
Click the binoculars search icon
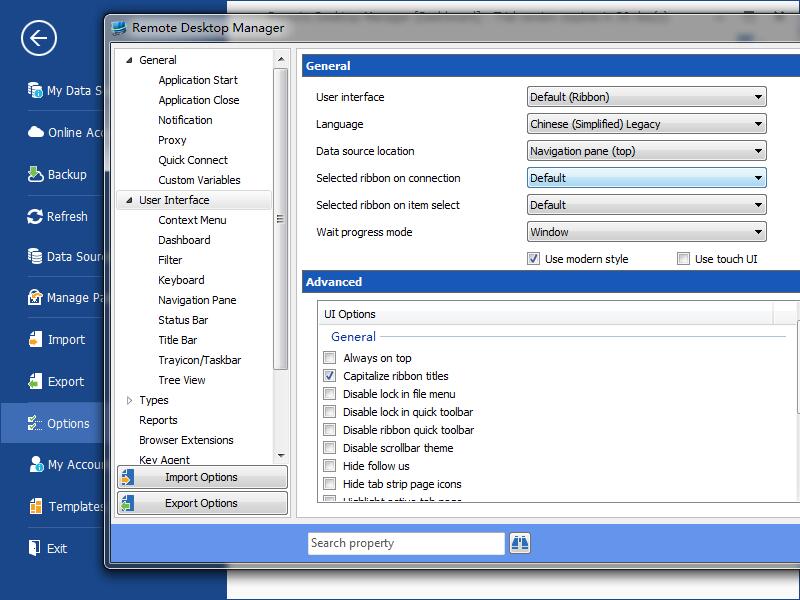click(520, 543)
